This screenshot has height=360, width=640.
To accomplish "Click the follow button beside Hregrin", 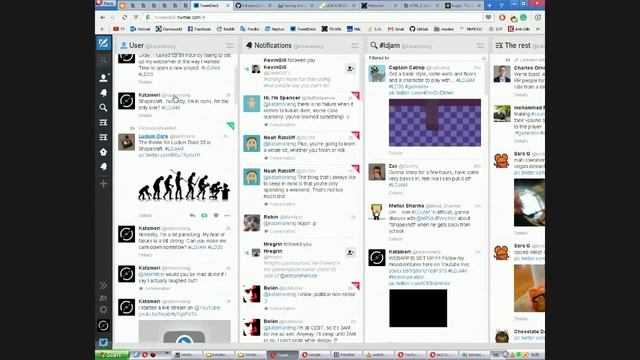I will click(x=350, y=253).
